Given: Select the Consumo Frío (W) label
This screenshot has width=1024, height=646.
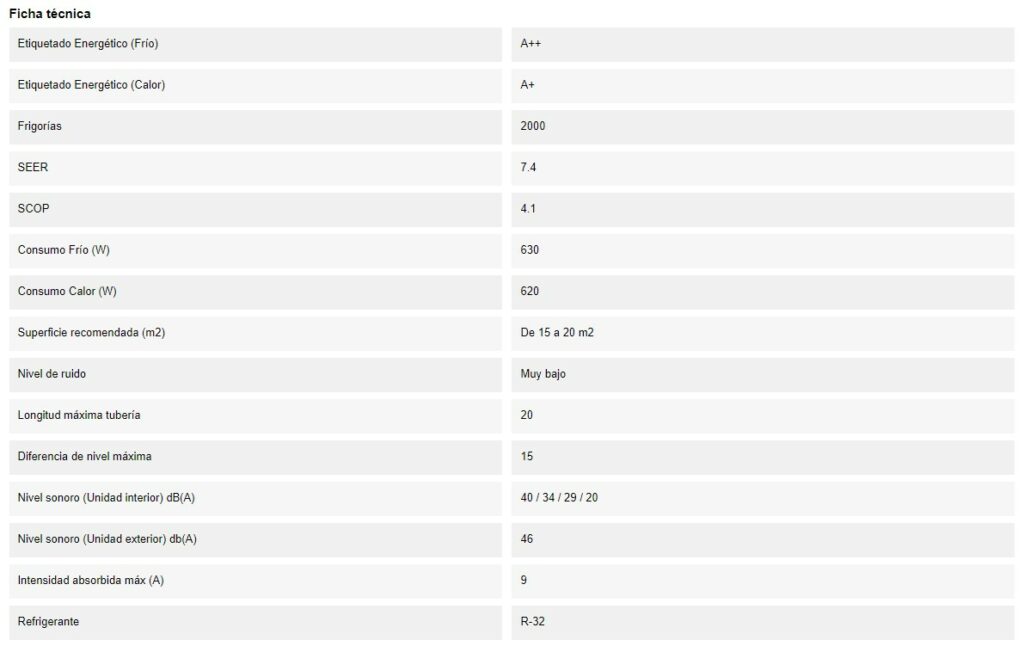Looking at the screenshot, I should click(63, 250).
